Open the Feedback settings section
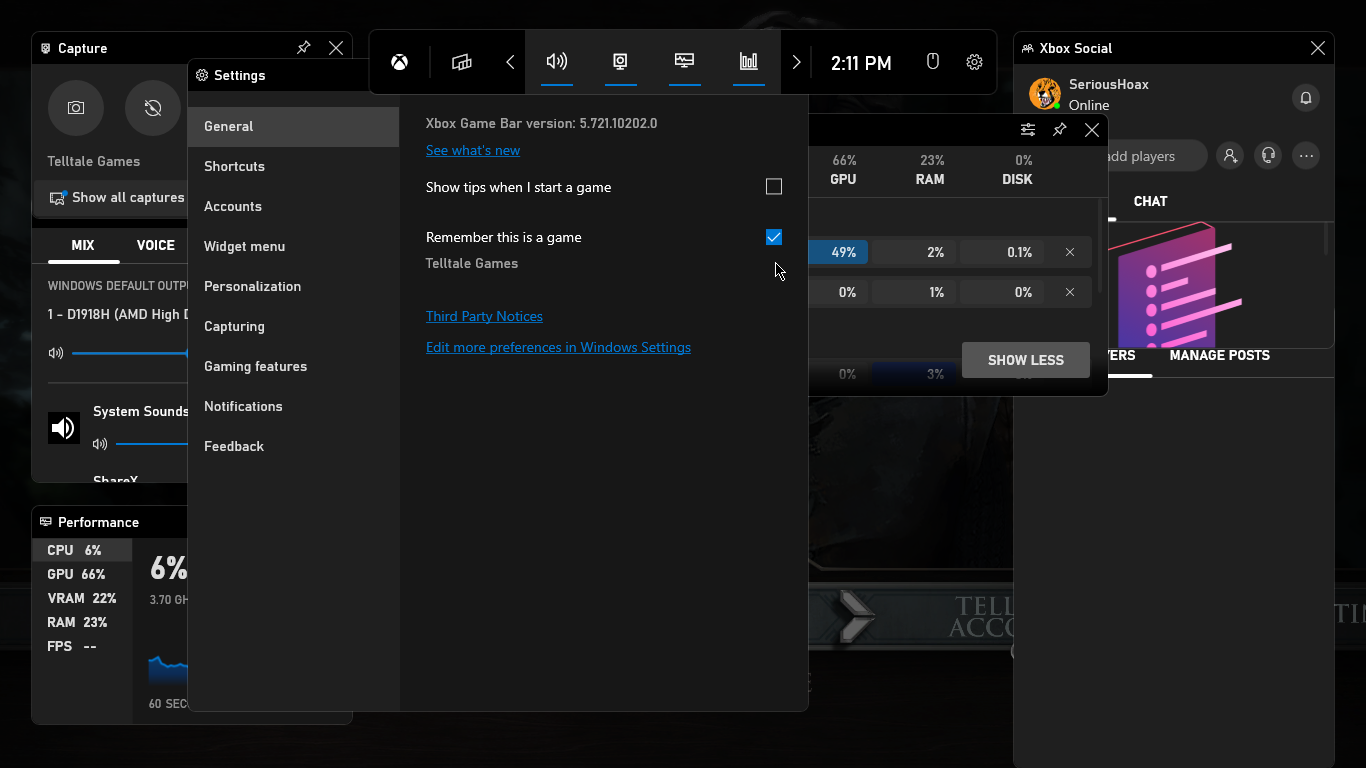 pos(293,446)
